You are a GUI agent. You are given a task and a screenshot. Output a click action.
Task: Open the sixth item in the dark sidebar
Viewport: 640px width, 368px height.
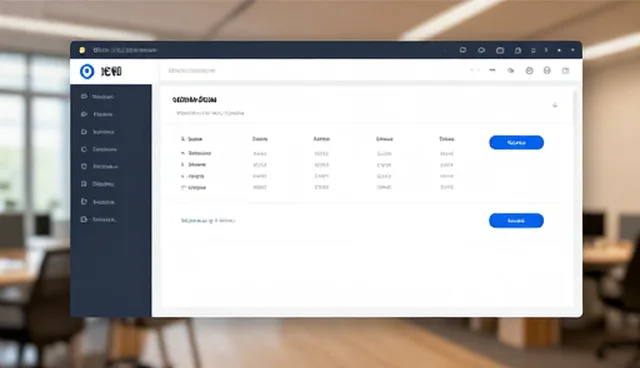(x=98, y=184)
